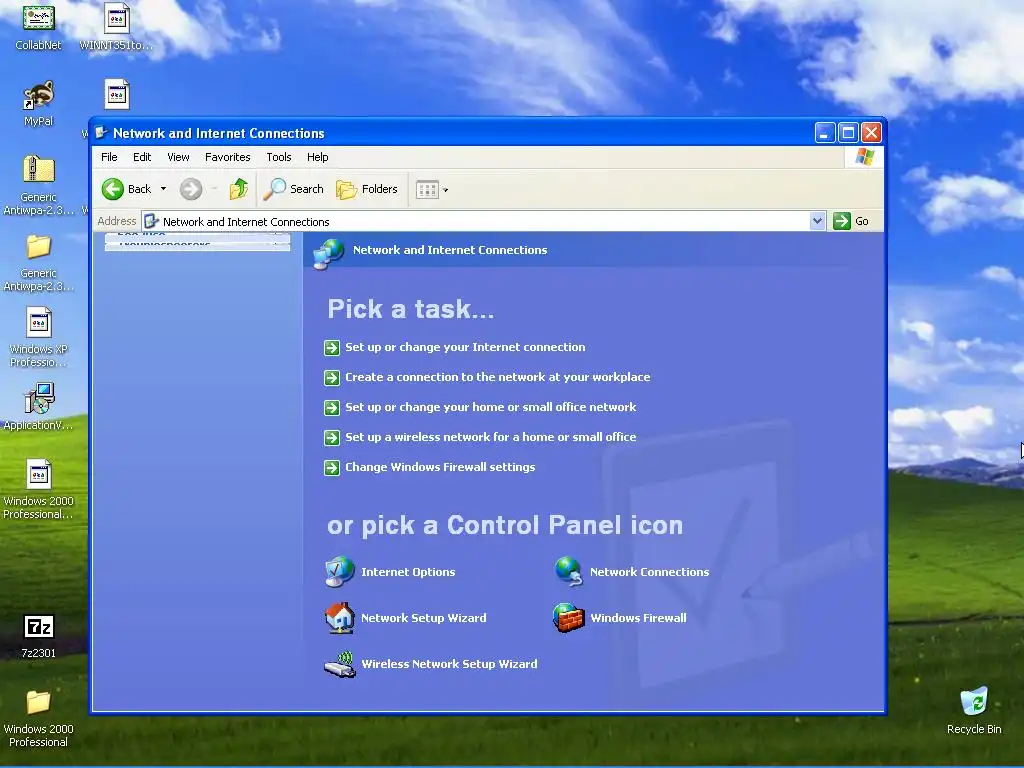The width and height of the screenshot is (1024, 768).
Task: Click the arrow icon beside home network task
Action: pos(332,408)
